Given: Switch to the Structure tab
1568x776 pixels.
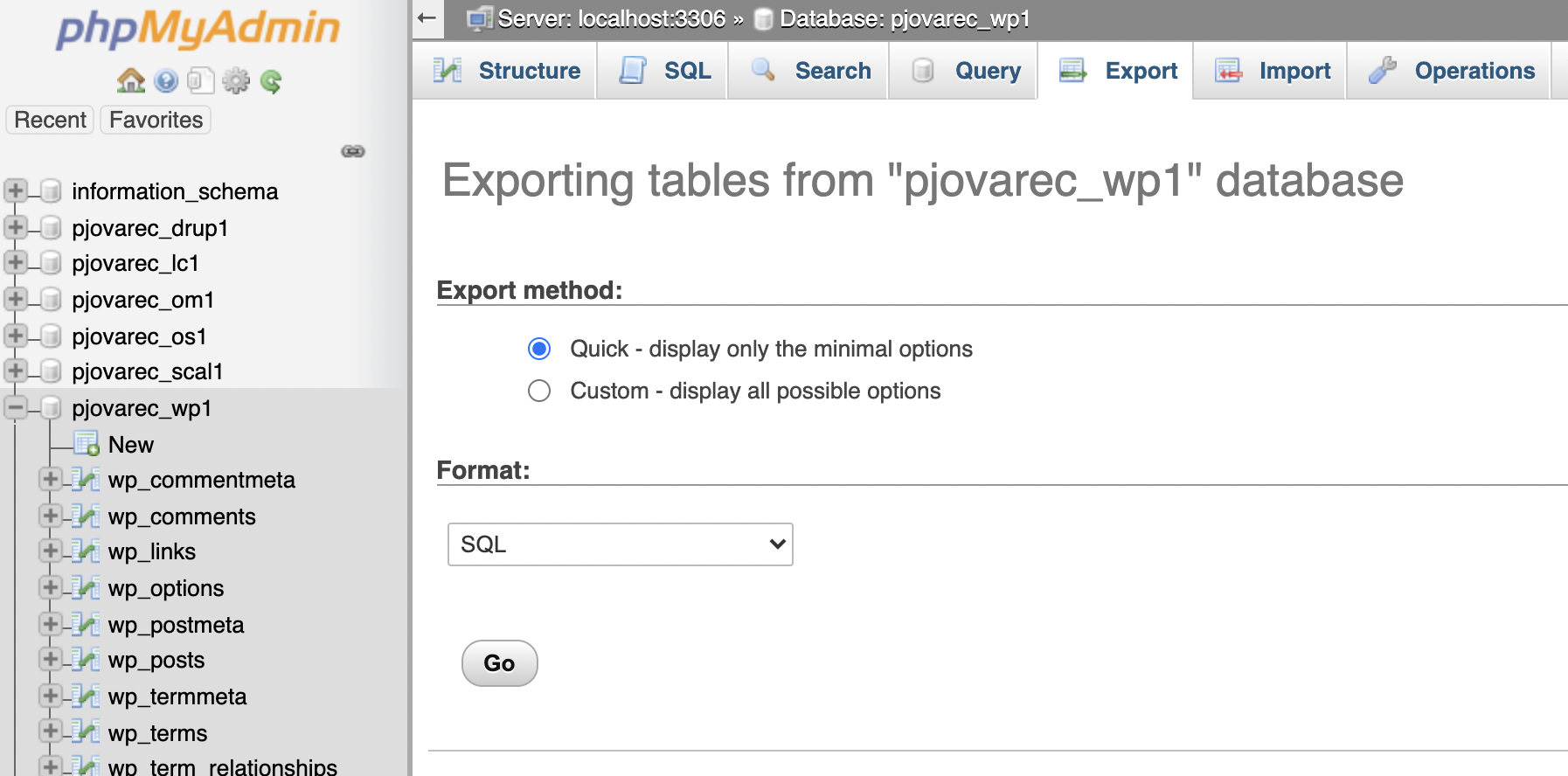Looking at the screenshot, I should point(509,71).
